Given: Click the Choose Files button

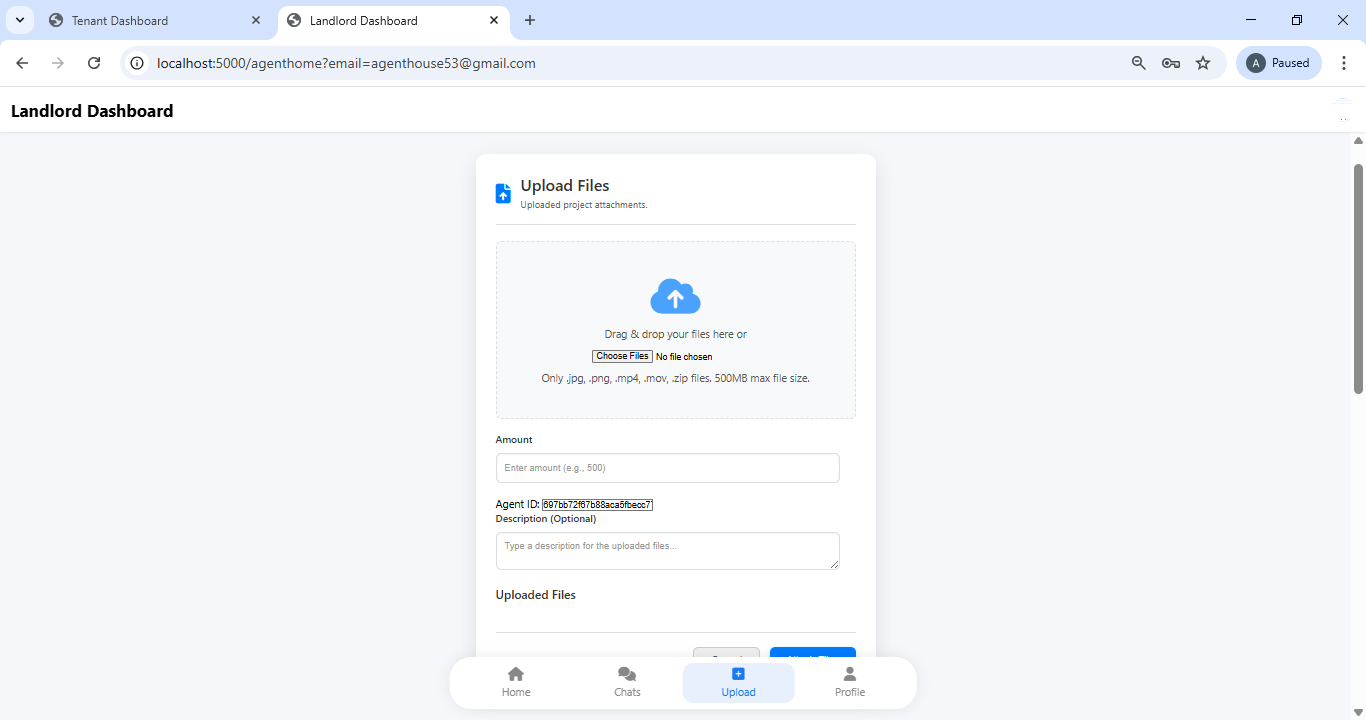Looking at the screenshot, I should point(622,356).
